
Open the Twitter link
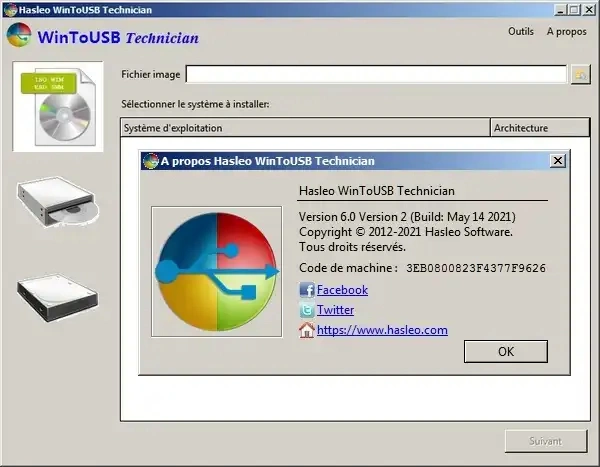pos(335,310)
